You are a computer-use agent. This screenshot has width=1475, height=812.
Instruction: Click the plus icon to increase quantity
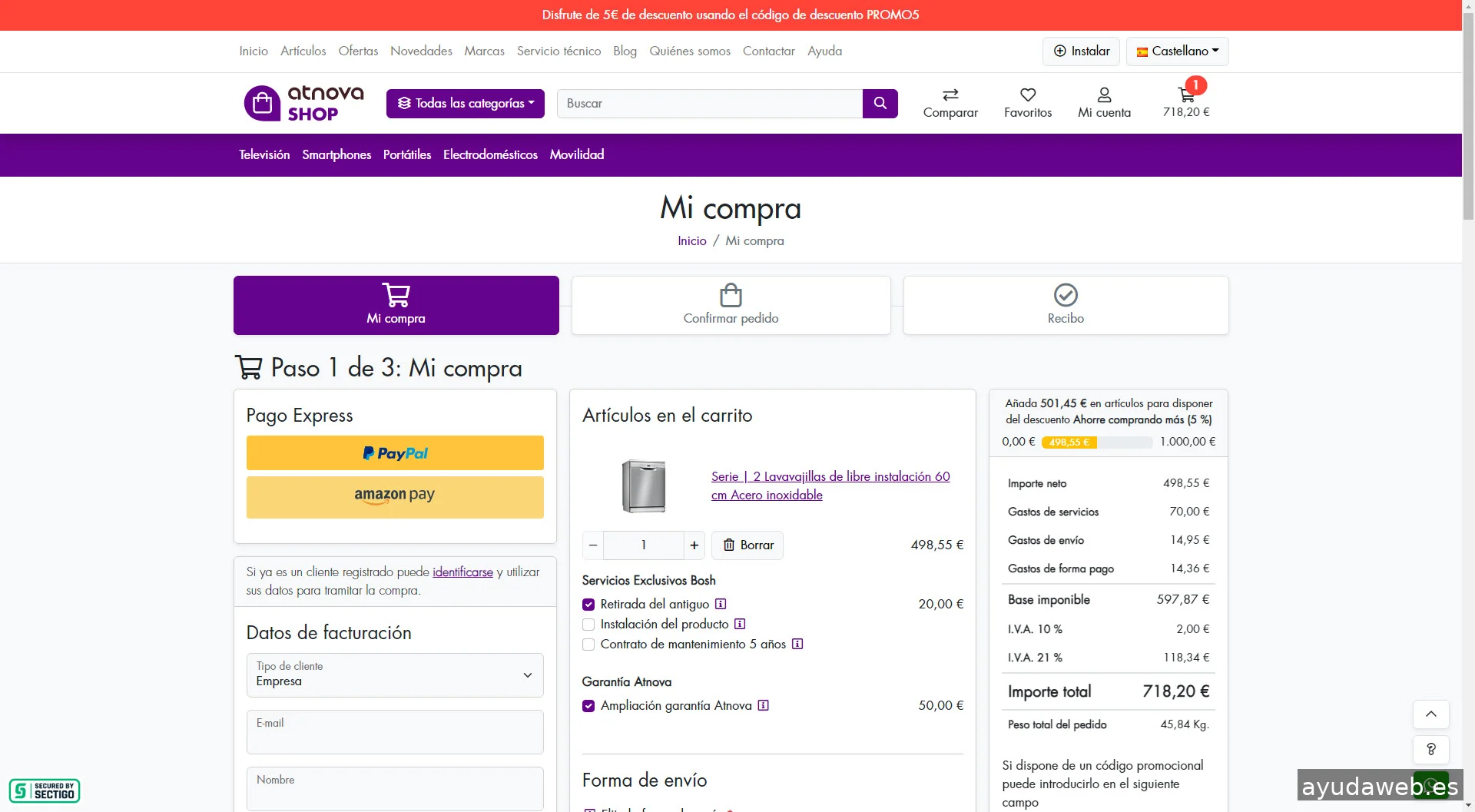click(694, 545)
